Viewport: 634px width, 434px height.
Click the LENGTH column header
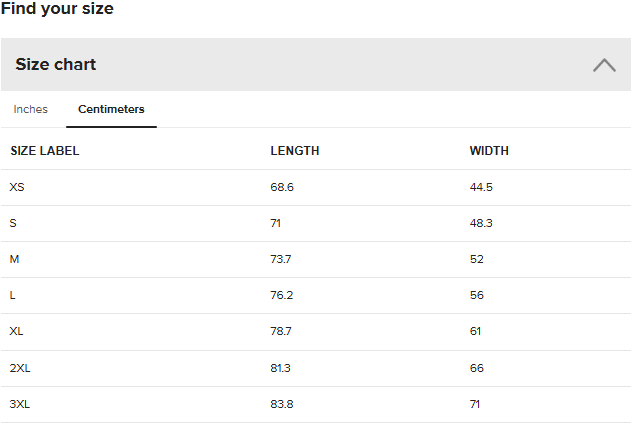295,151
